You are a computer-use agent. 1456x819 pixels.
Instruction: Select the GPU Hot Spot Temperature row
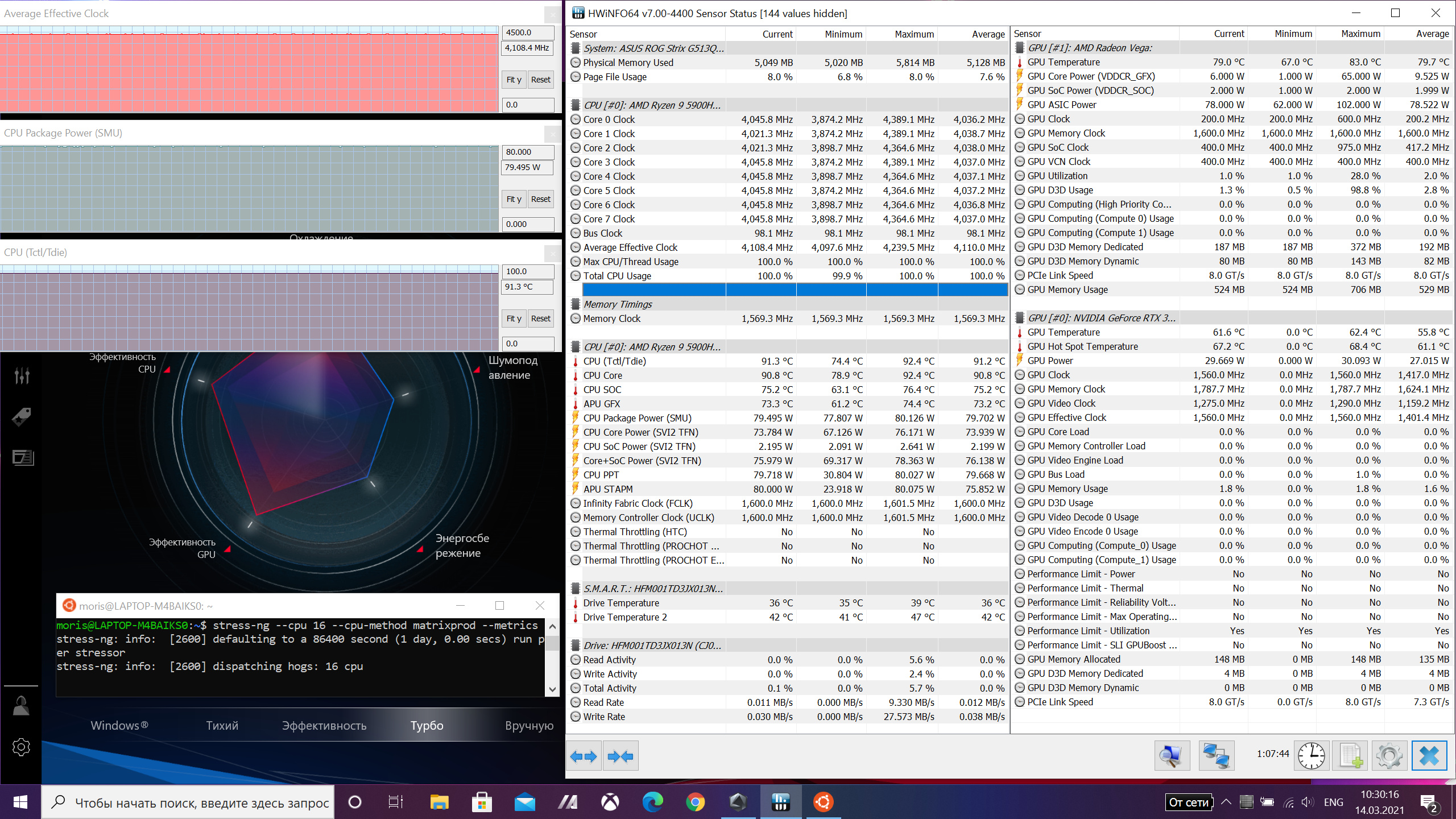(1232, 346)
